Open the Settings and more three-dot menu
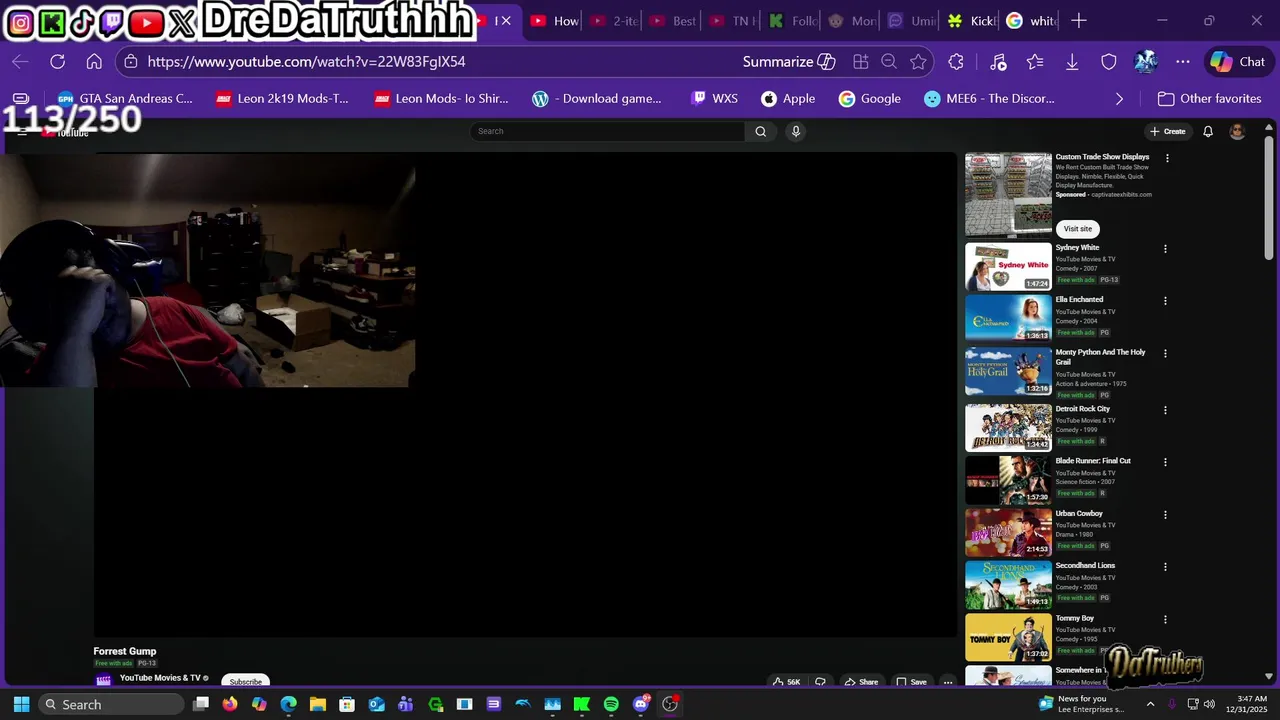The width and height of the screenshot is (1280, 720). [x=1183, y=62]
